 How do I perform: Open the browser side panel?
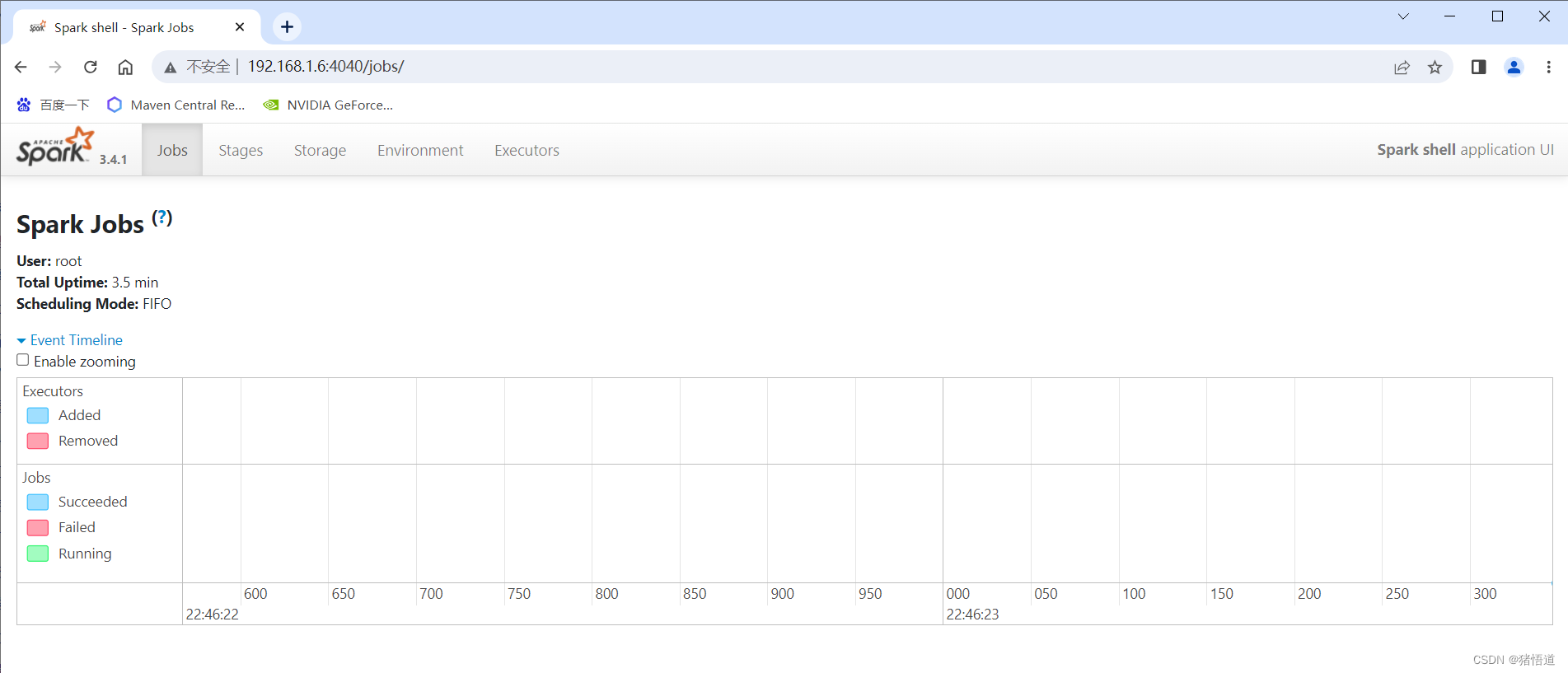[x=1478, y=68]
